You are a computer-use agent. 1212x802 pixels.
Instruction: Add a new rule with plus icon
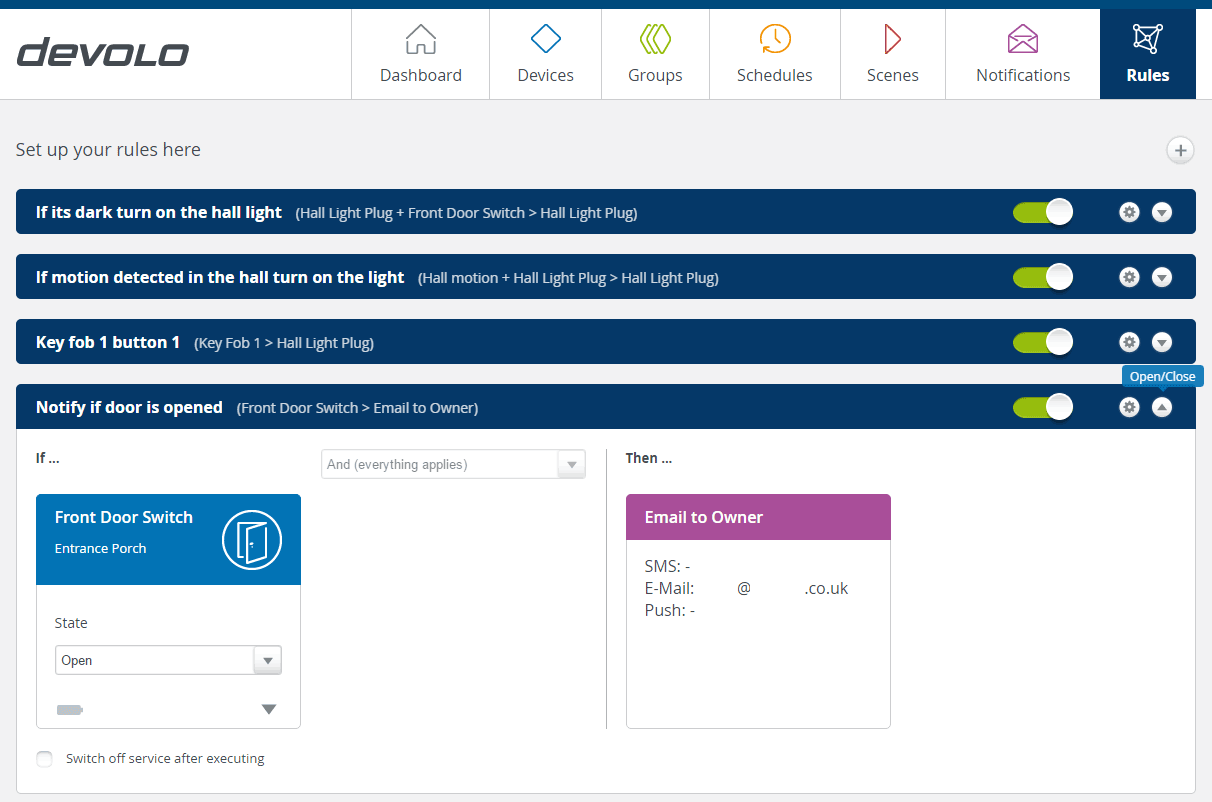1180,150
